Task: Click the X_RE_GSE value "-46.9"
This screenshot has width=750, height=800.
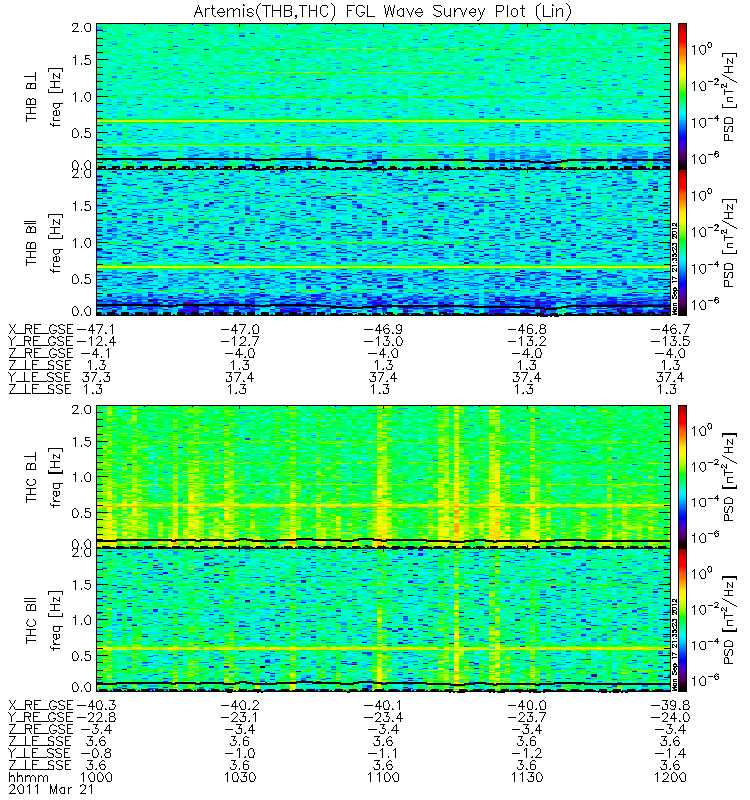Action: (383, 329)
